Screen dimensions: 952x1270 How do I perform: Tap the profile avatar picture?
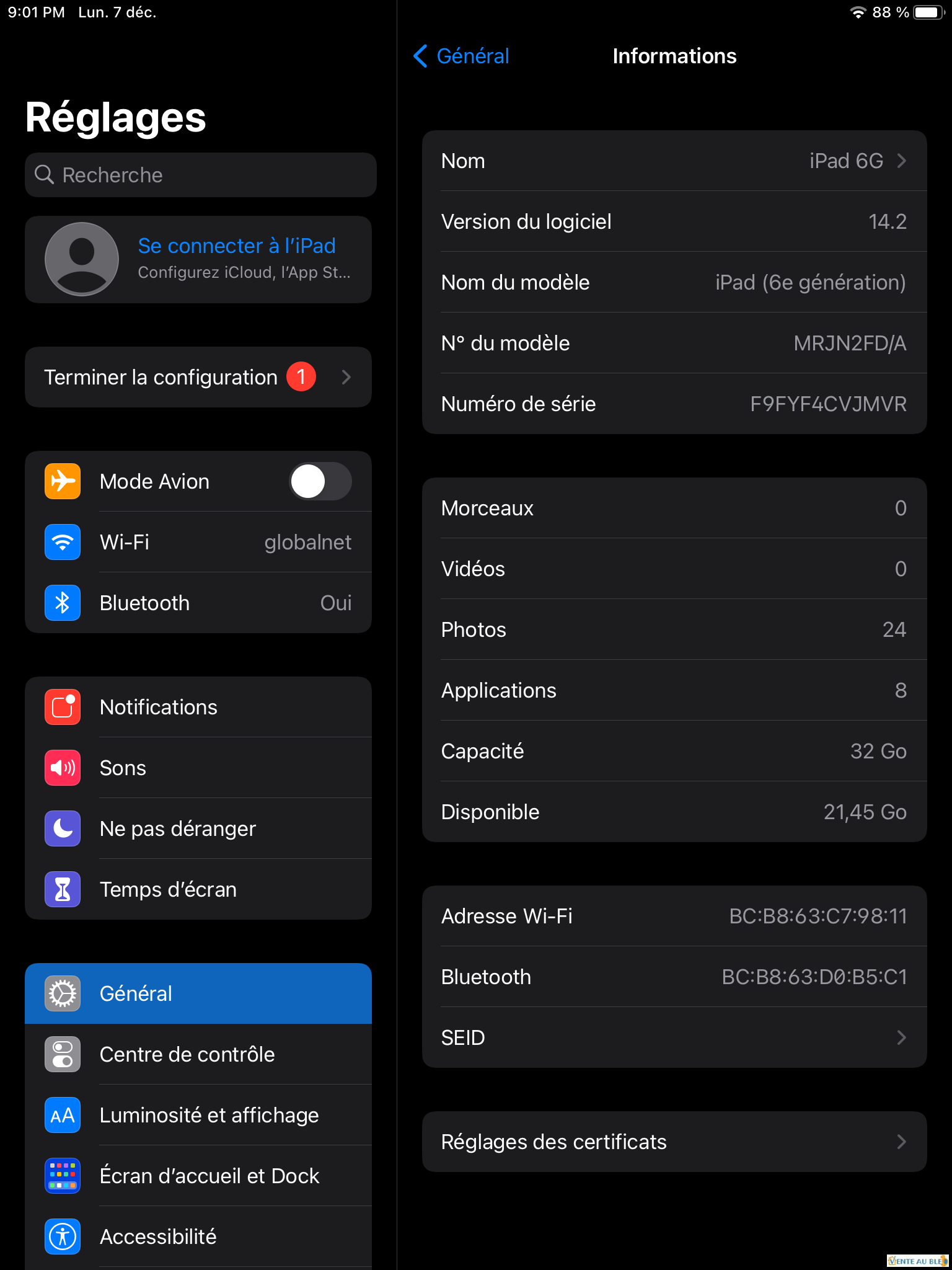tap(82, 259)
